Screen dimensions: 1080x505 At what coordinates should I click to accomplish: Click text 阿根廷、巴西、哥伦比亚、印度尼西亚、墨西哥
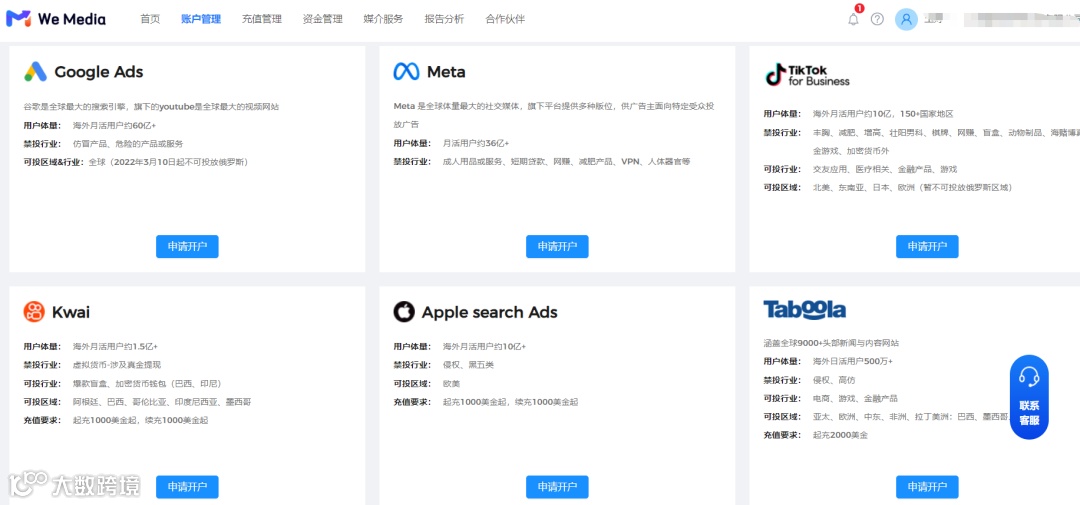162,402
